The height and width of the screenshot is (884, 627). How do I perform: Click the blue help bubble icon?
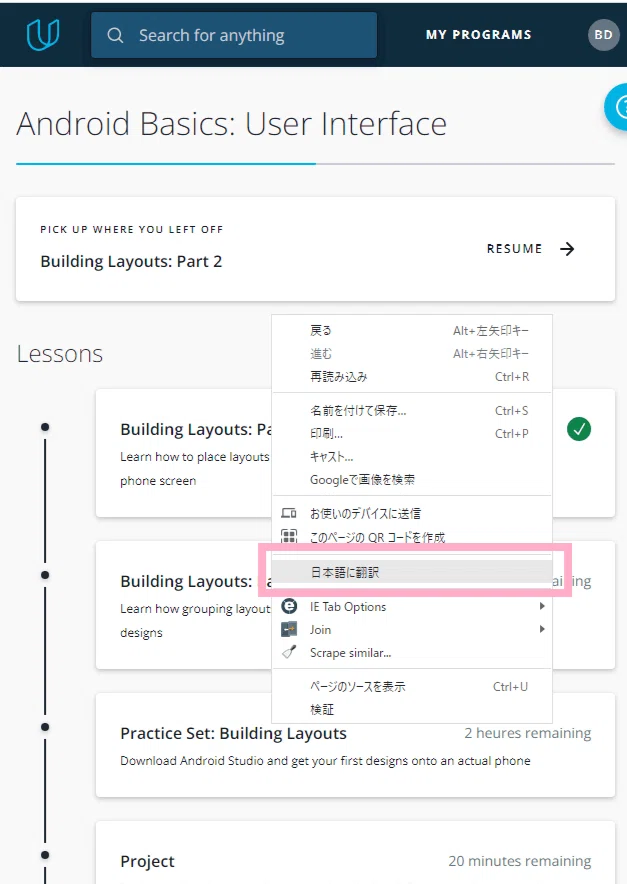(616, 107)
